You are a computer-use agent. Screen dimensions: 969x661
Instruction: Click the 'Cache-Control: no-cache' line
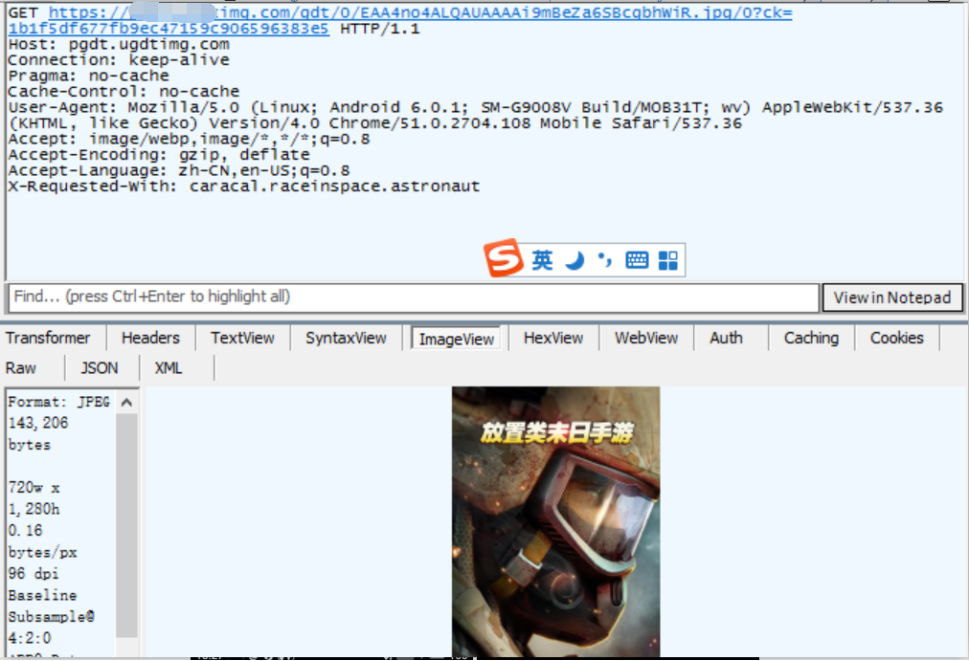pyautogui.click(x=124, y=91)
